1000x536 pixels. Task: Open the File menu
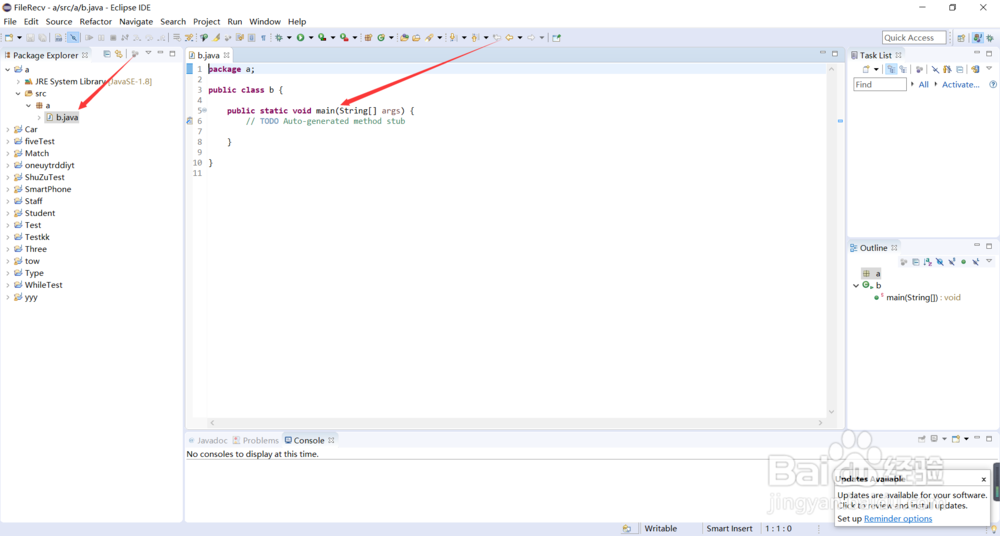click(10, 21)
